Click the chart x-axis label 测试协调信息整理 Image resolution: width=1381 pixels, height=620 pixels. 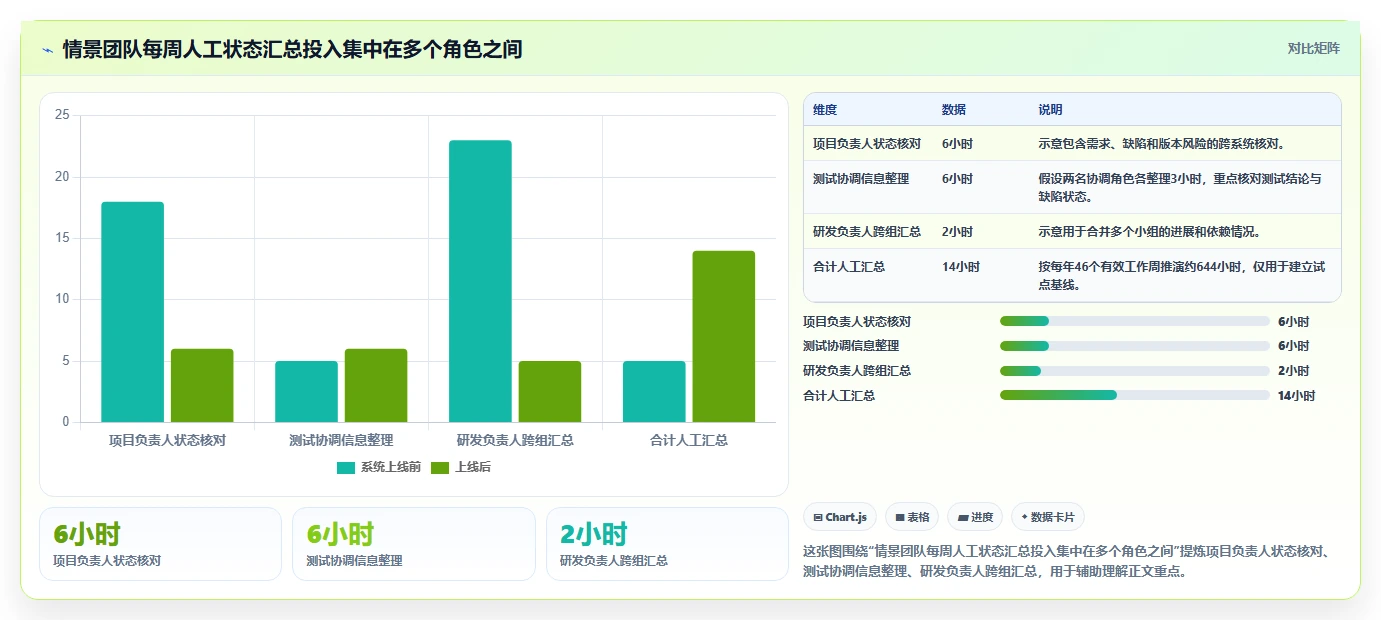[x=341, y=440]
